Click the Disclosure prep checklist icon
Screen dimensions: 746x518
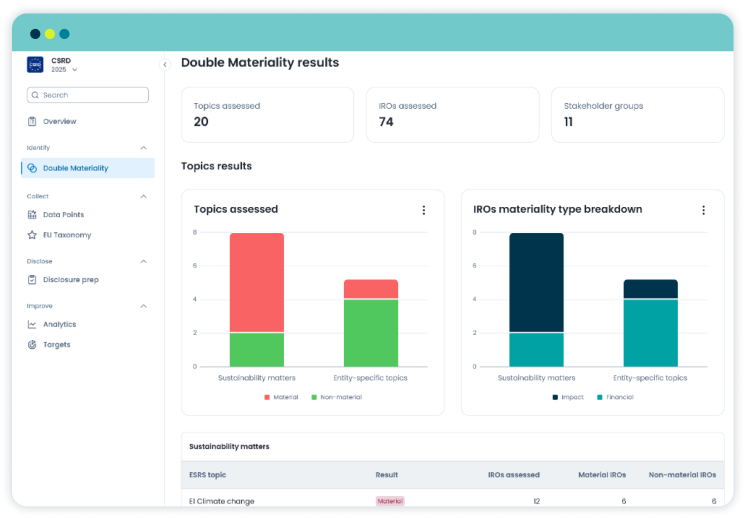tap(32, 280)
